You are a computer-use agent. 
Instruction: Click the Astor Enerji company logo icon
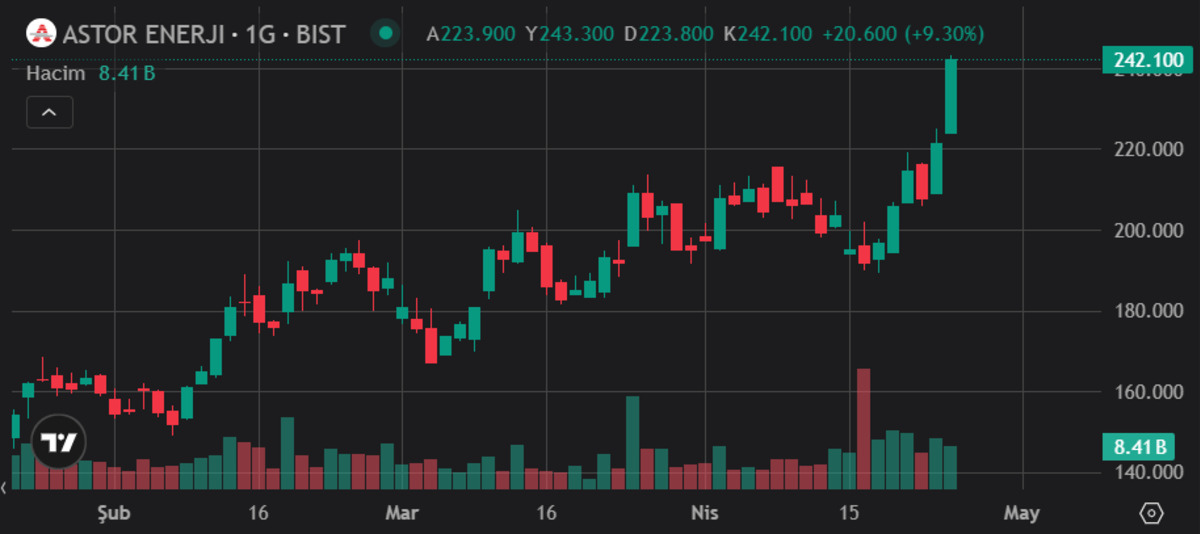[41, 34]
